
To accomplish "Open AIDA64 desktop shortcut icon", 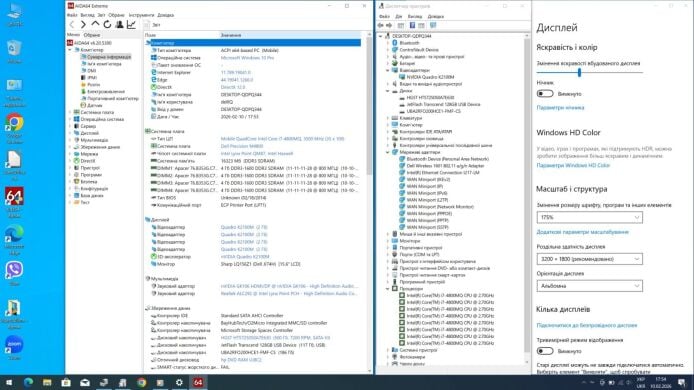I will pos(14,202).
